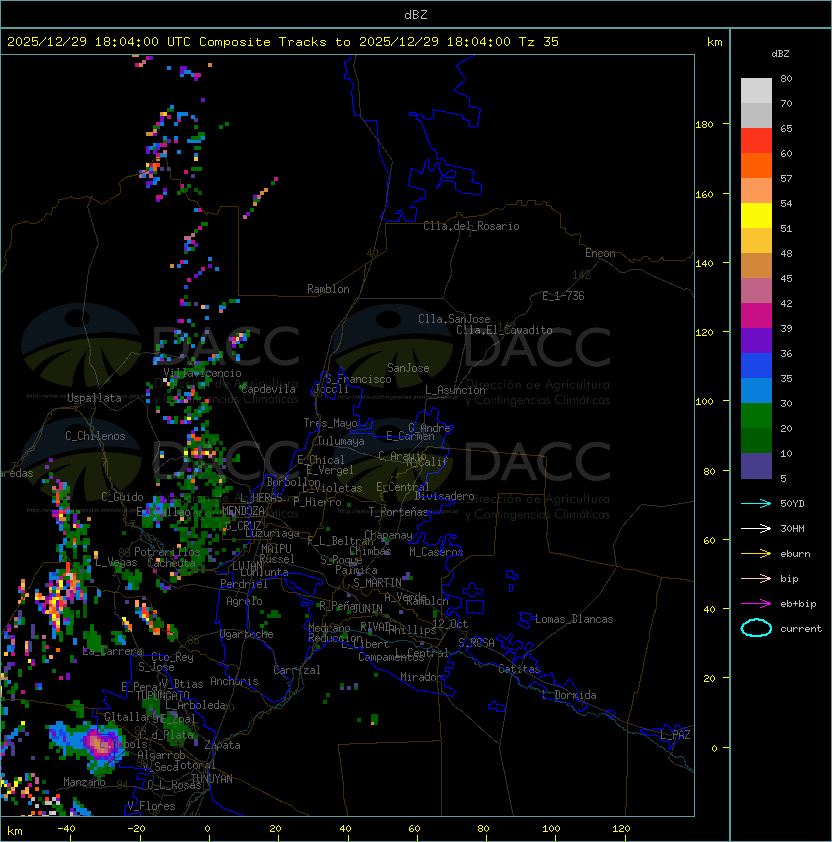Click the 'Villavicencio' map label
832x842 pixels.
pyautogui.click(x=202, y=373)
